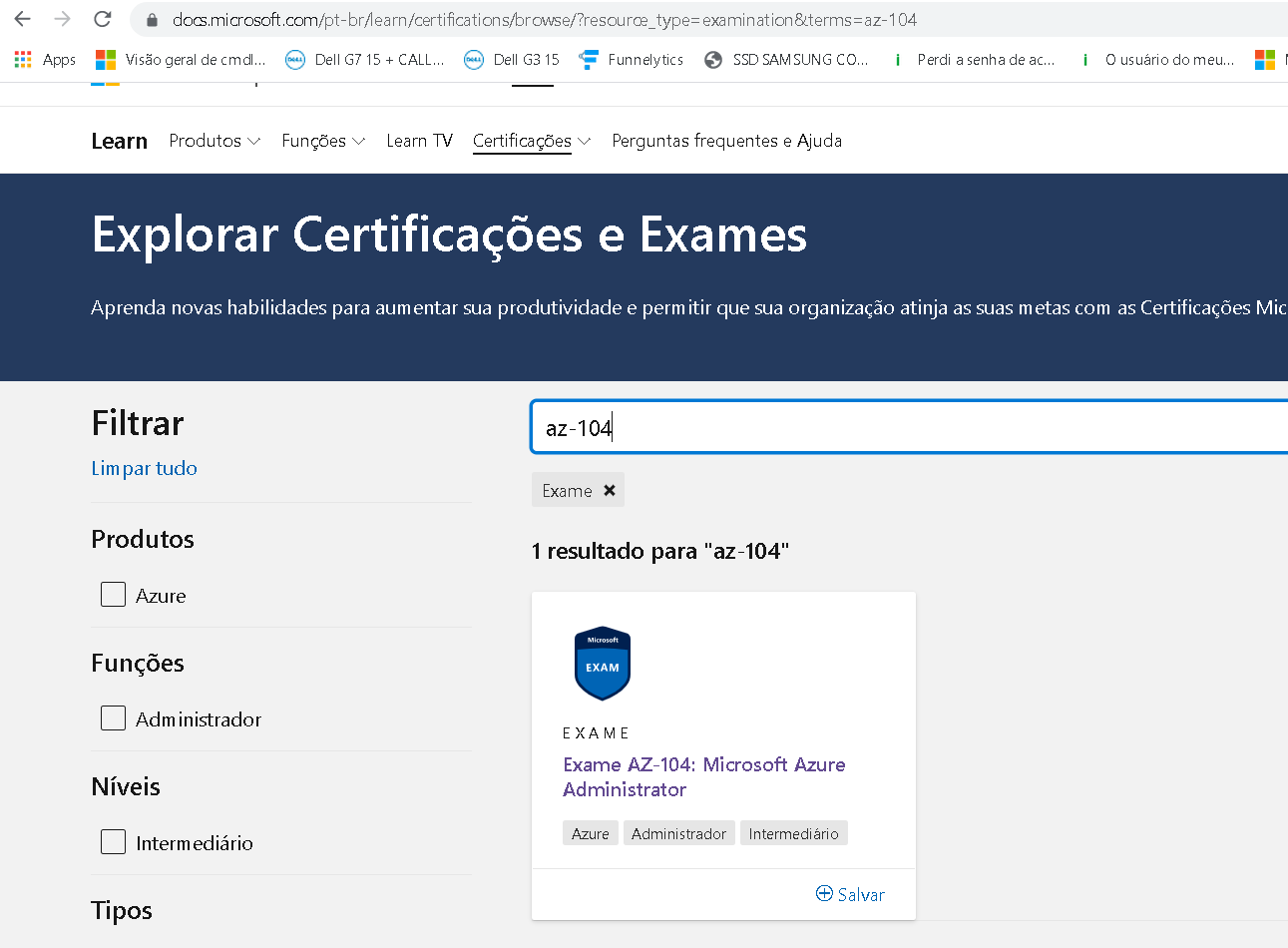Click Limpar tudo to reset filters
The image size is (1288, 948).
pyautogui.click(x=144, y=468)
